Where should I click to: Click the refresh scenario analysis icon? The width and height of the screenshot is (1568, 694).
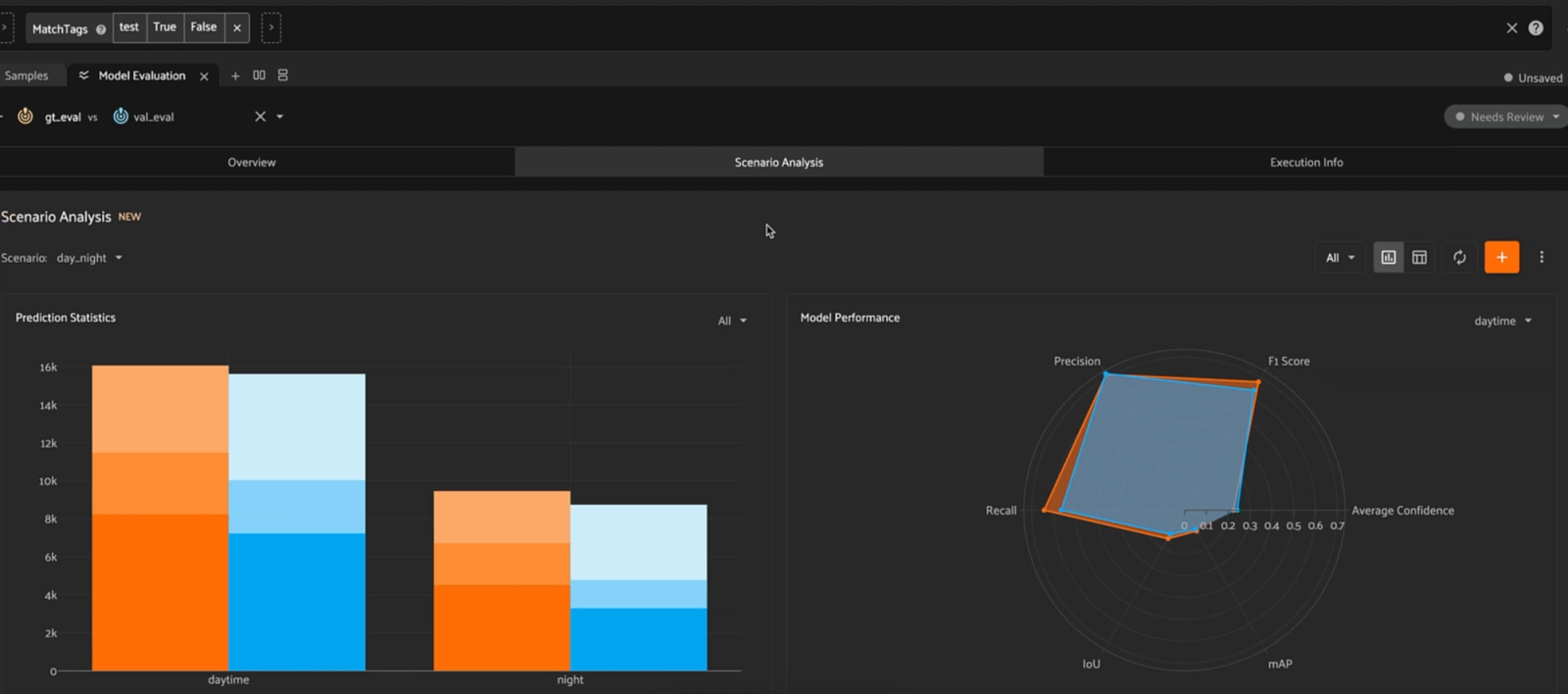[x=1459, y=257]
